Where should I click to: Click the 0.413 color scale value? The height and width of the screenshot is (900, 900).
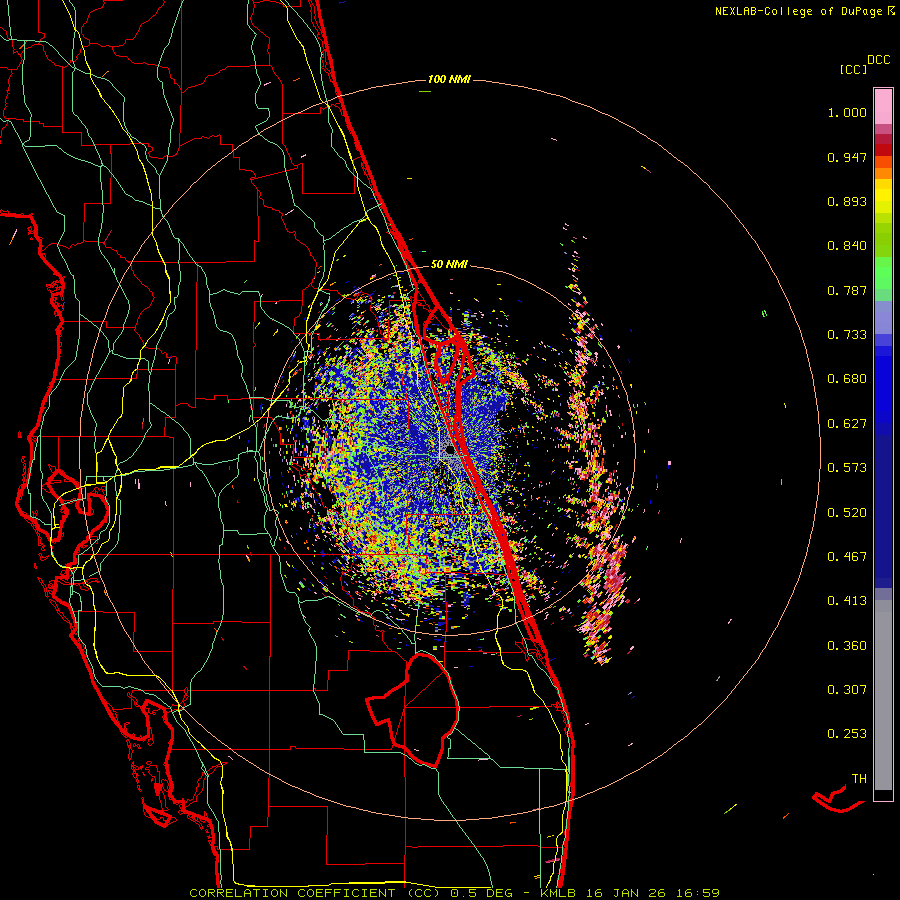click(847, 601)
